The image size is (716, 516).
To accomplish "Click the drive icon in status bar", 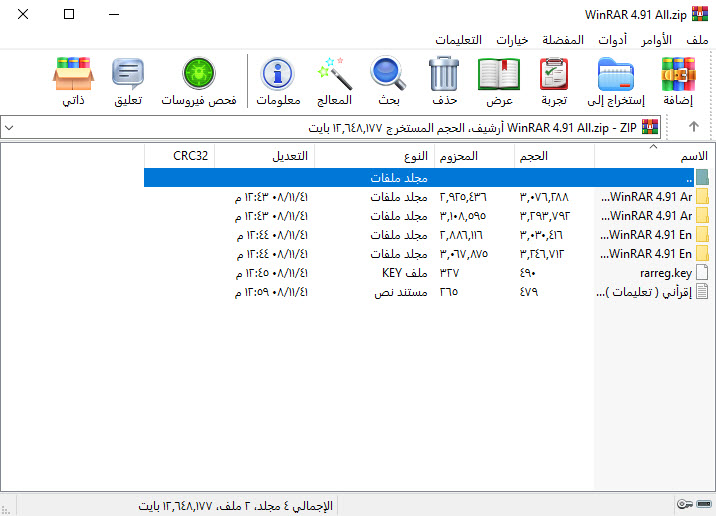I will pyautogui.click(x=704, y=504).
